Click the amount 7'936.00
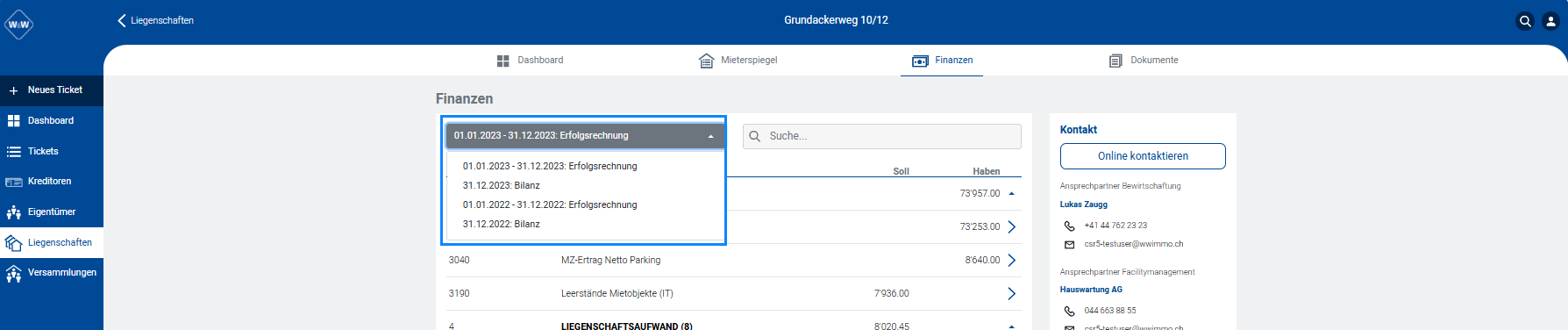Screen dimensions: 1568x330 892,294
